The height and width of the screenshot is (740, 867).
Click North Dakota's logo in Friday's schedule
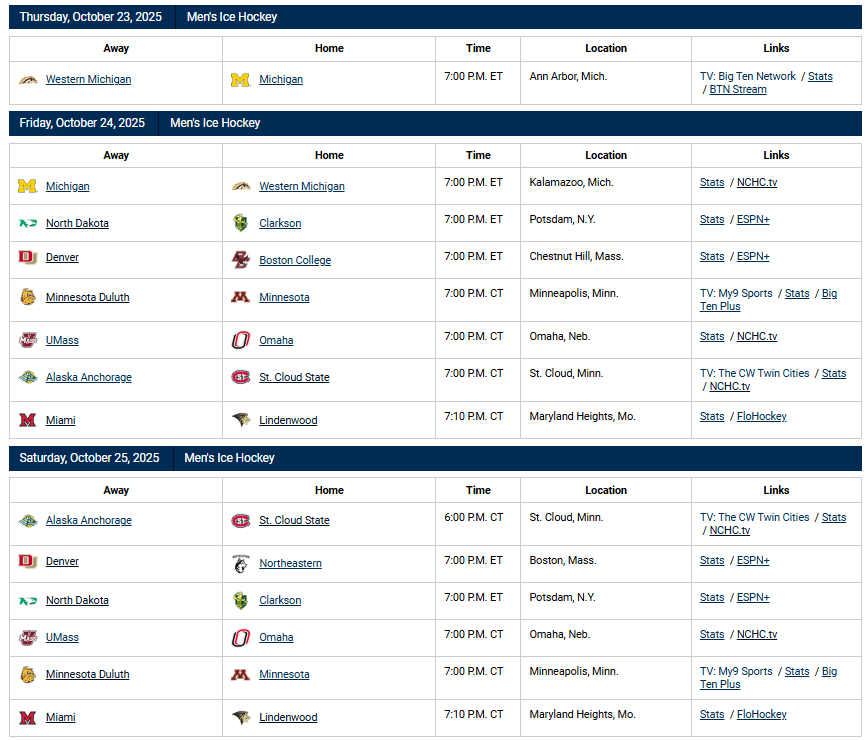point(27,223)
